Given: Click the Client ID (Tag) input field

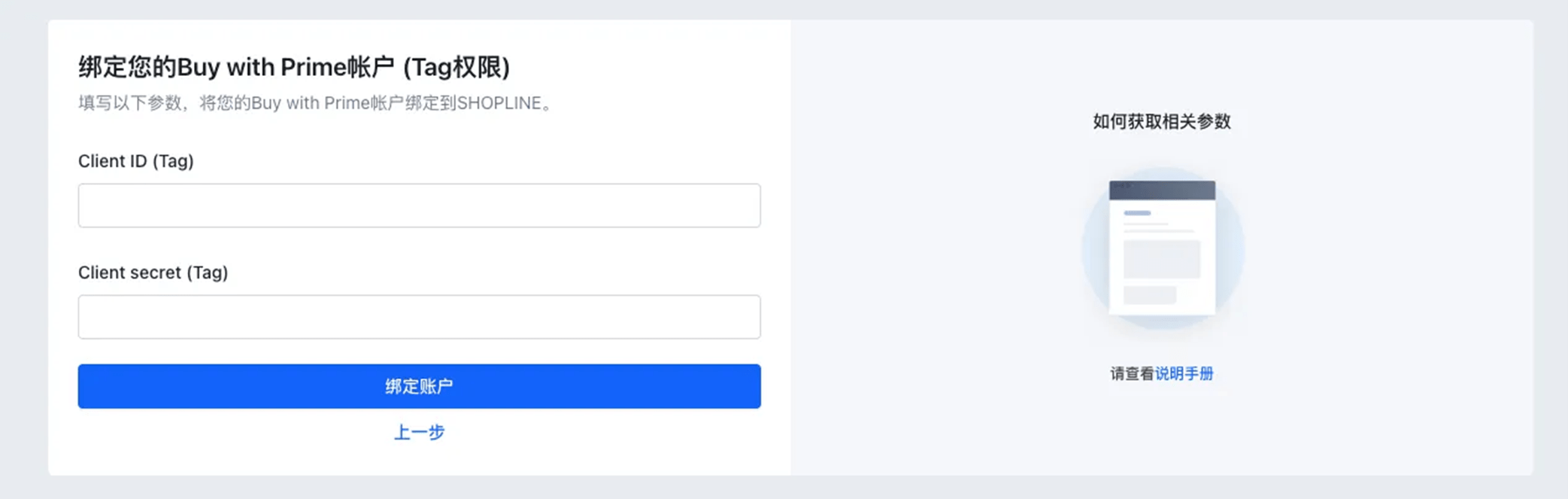Looking at the screenshot, I should tap(419, 205).
